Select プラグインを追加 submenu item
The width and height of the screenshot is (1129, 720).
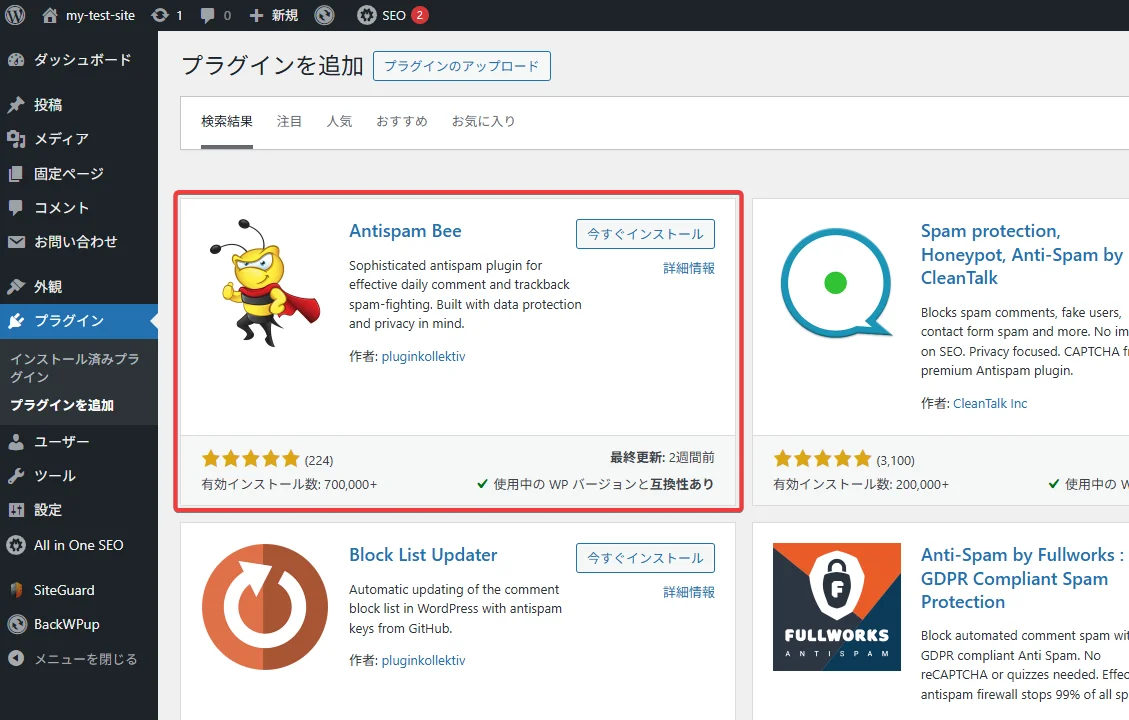[x=62, y=405]
